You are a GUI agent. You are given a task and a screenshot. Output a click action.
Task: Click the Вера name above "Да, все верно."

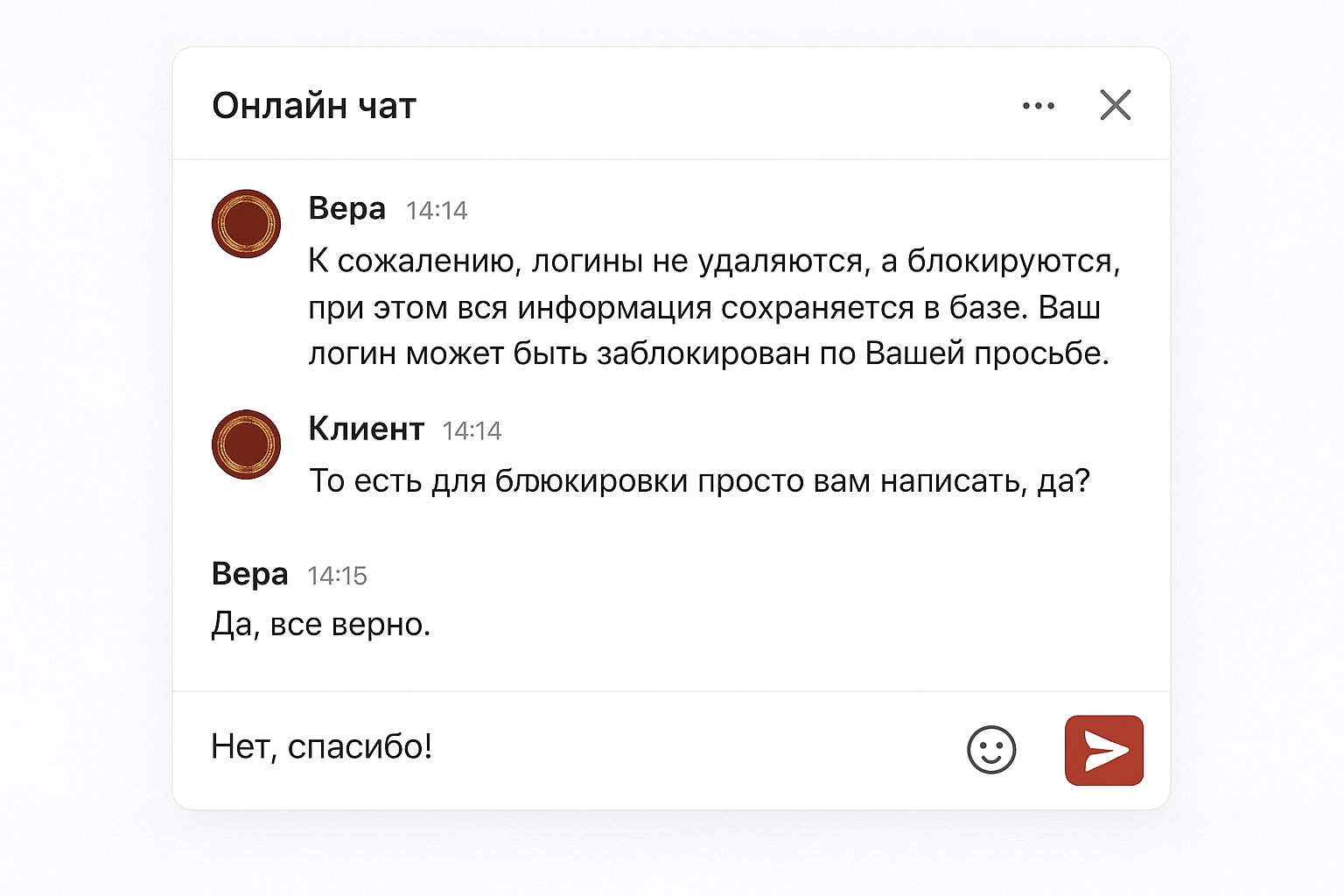coord(249,574)
